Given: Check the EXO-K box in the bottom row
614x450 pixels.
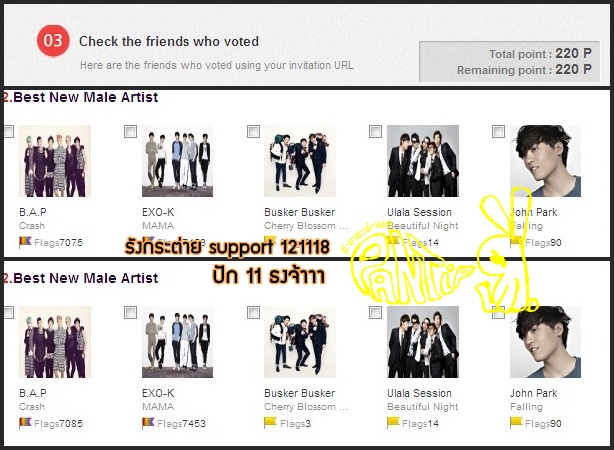Looking at the screenshot, I should click(130, 313).
